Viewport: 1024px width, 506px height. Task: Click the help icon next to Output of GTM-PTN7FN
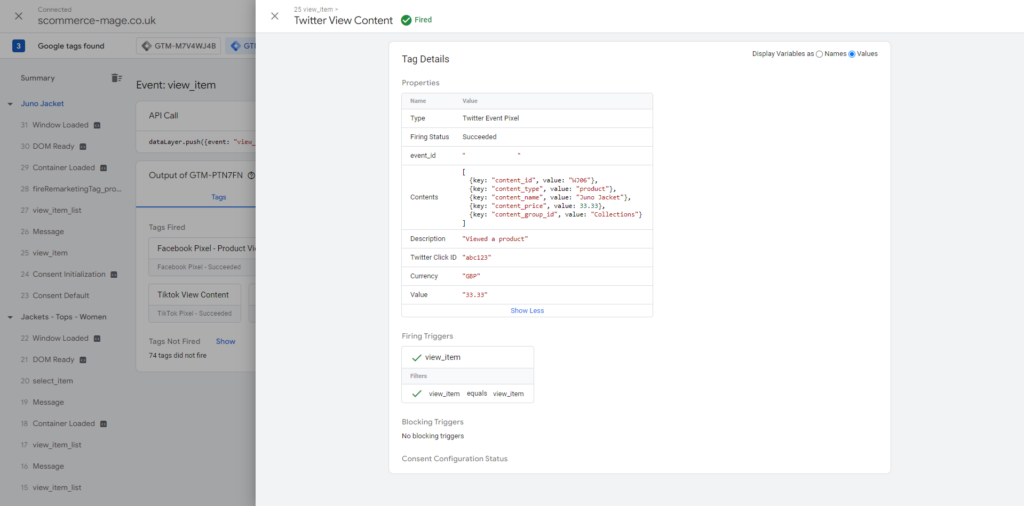click(x=251, y=176)
